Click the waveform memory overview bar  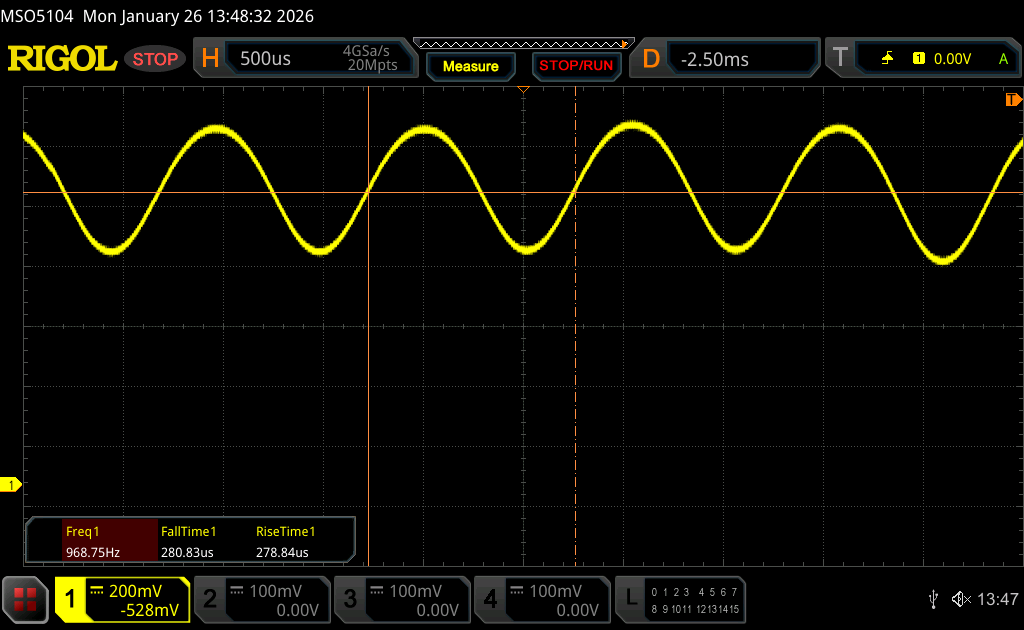tap(523, 43)
